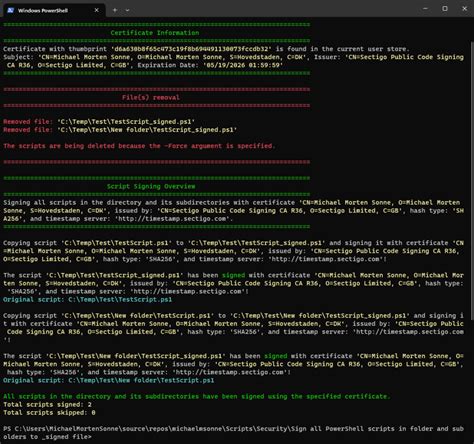Minimize the terminal window
Screen dimensions: 474x444
click(425, 9)
